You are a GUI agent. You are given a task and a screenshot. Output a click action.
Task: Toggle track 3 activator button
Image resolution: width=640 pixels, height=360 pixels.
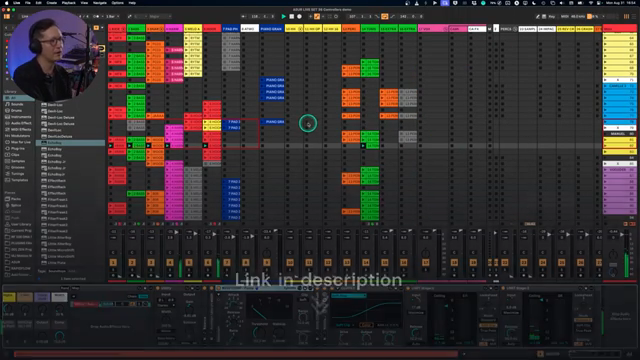click(x=151, y=262)
